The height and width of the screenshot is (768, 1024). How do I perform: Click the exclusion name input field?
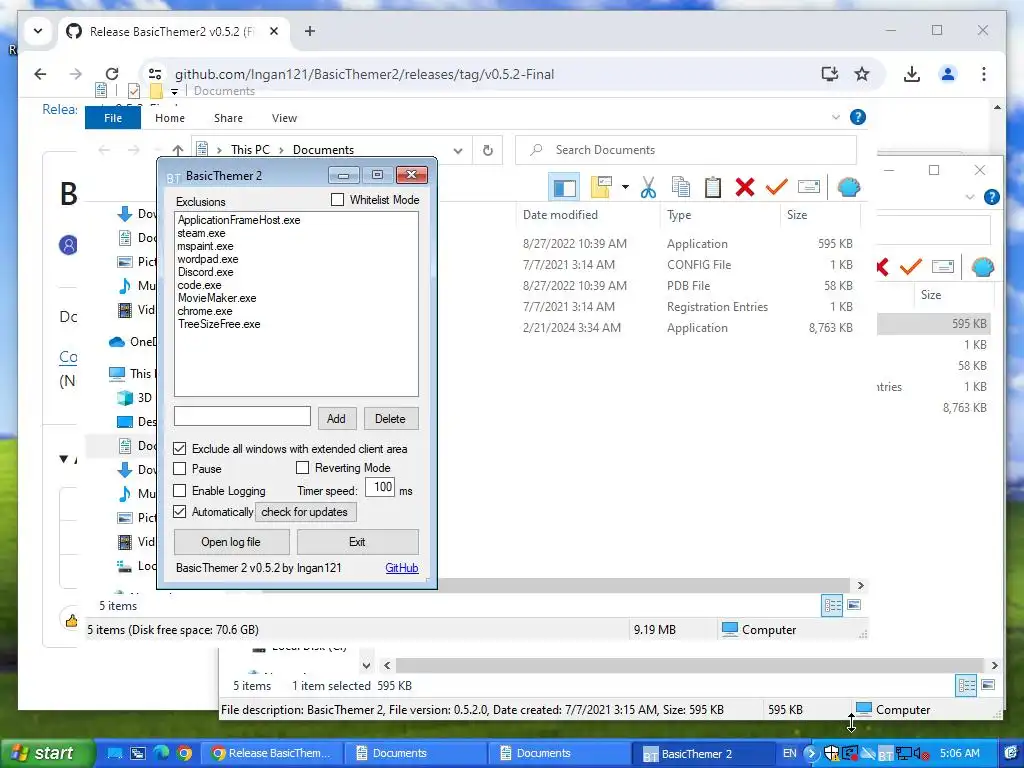coord(242,416)
